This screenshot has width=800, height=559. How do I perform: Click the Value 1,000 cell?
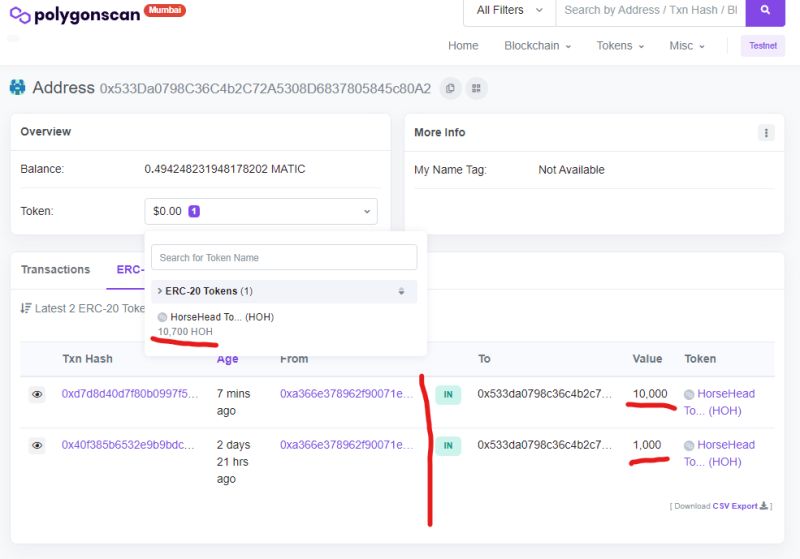647,445
